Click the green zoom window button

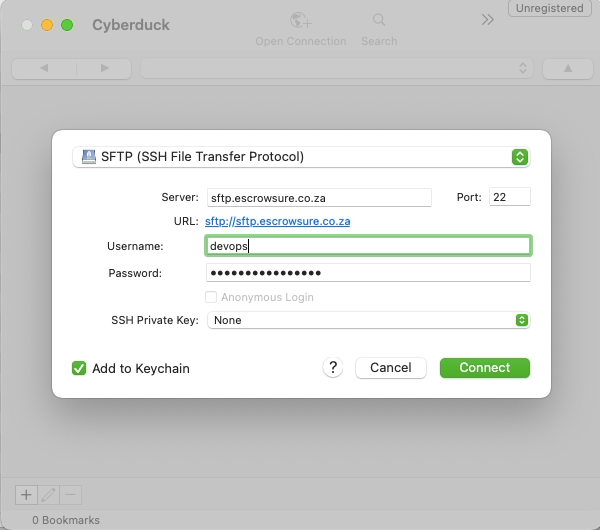[x=67, y=25]
